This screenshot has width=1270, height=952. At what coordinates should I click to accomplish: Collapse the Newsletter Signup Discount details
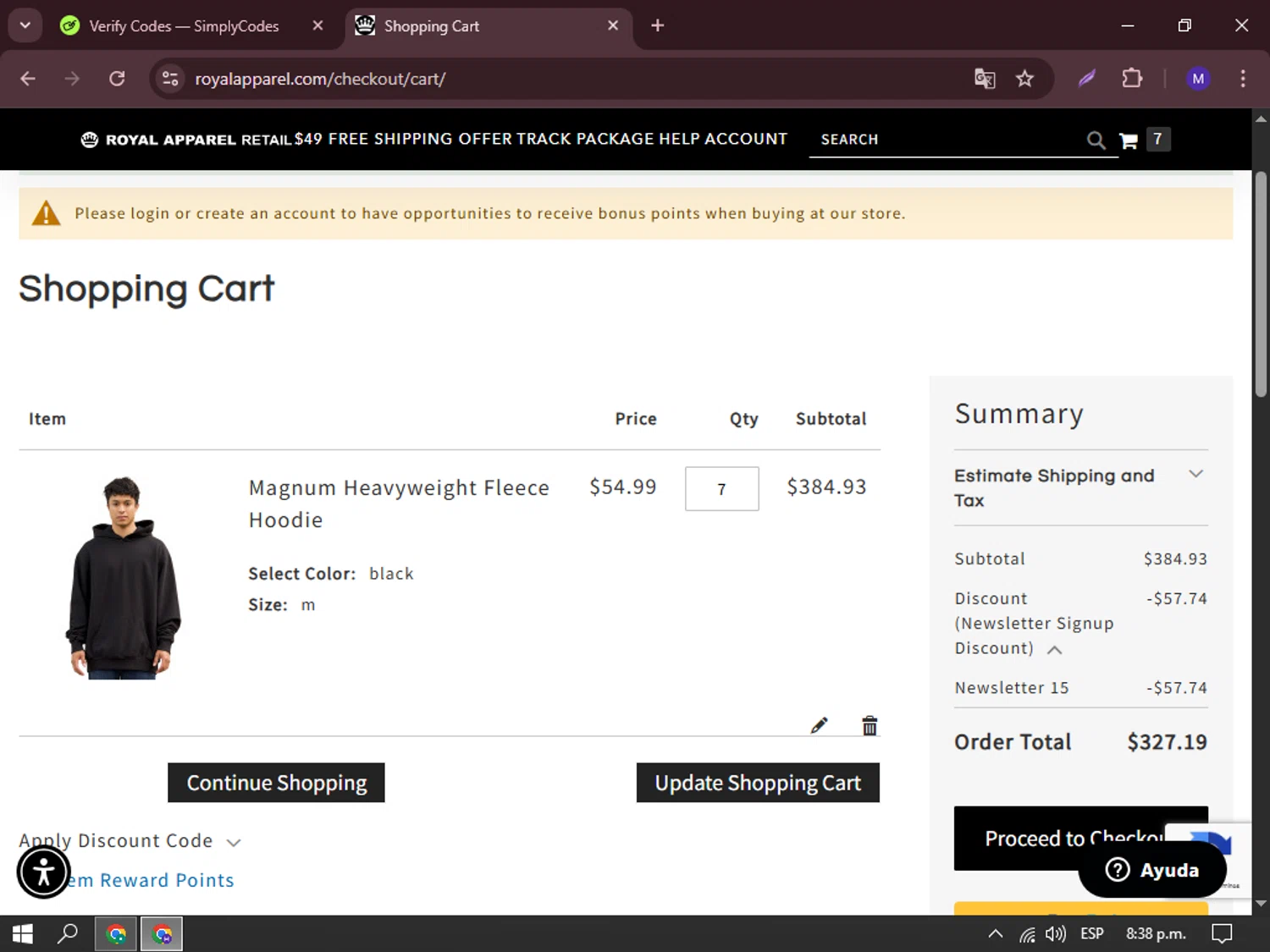pos(1054,649)
